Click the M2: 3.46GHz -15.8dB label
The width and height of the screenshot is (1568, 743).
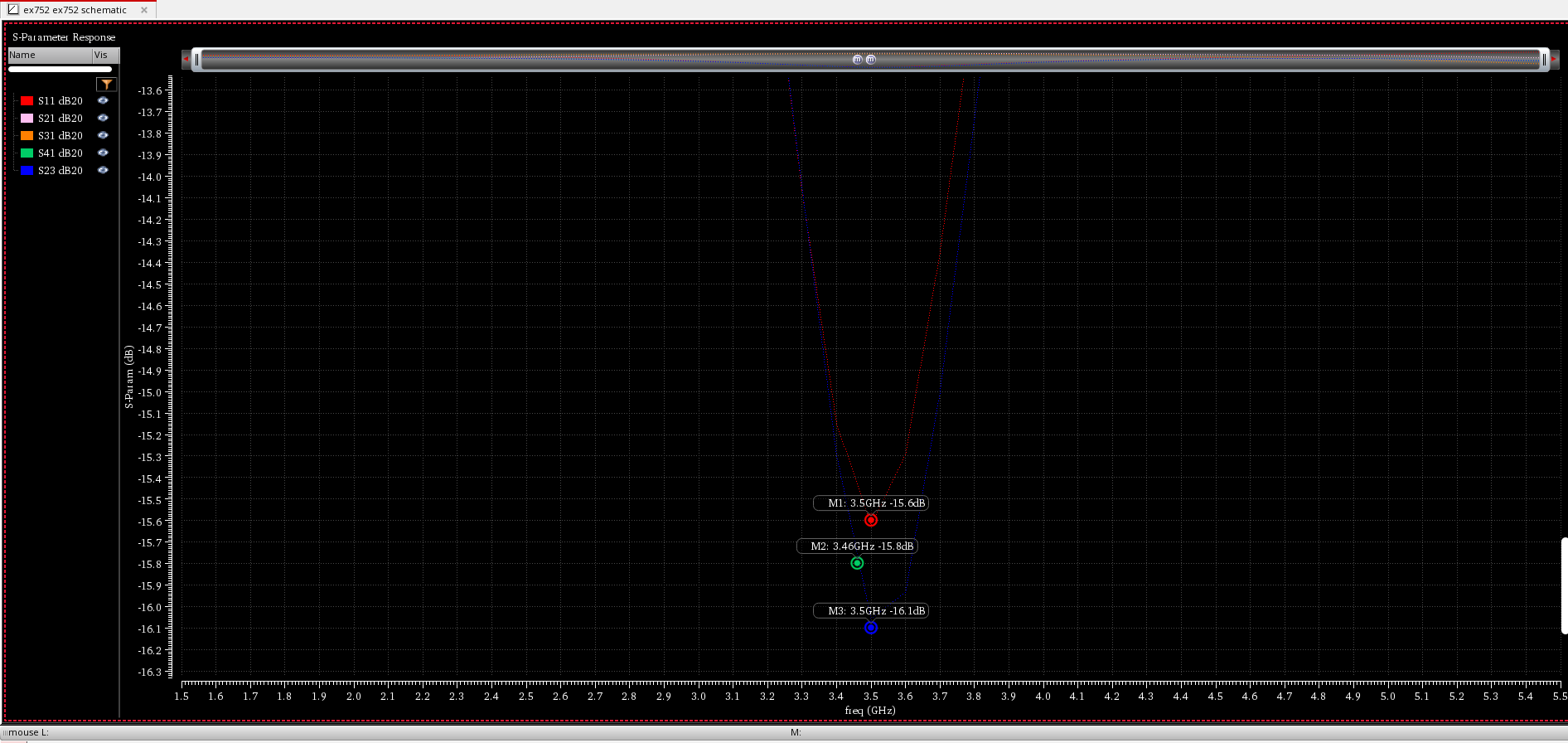pyautogui.click(x=857, y=546)
